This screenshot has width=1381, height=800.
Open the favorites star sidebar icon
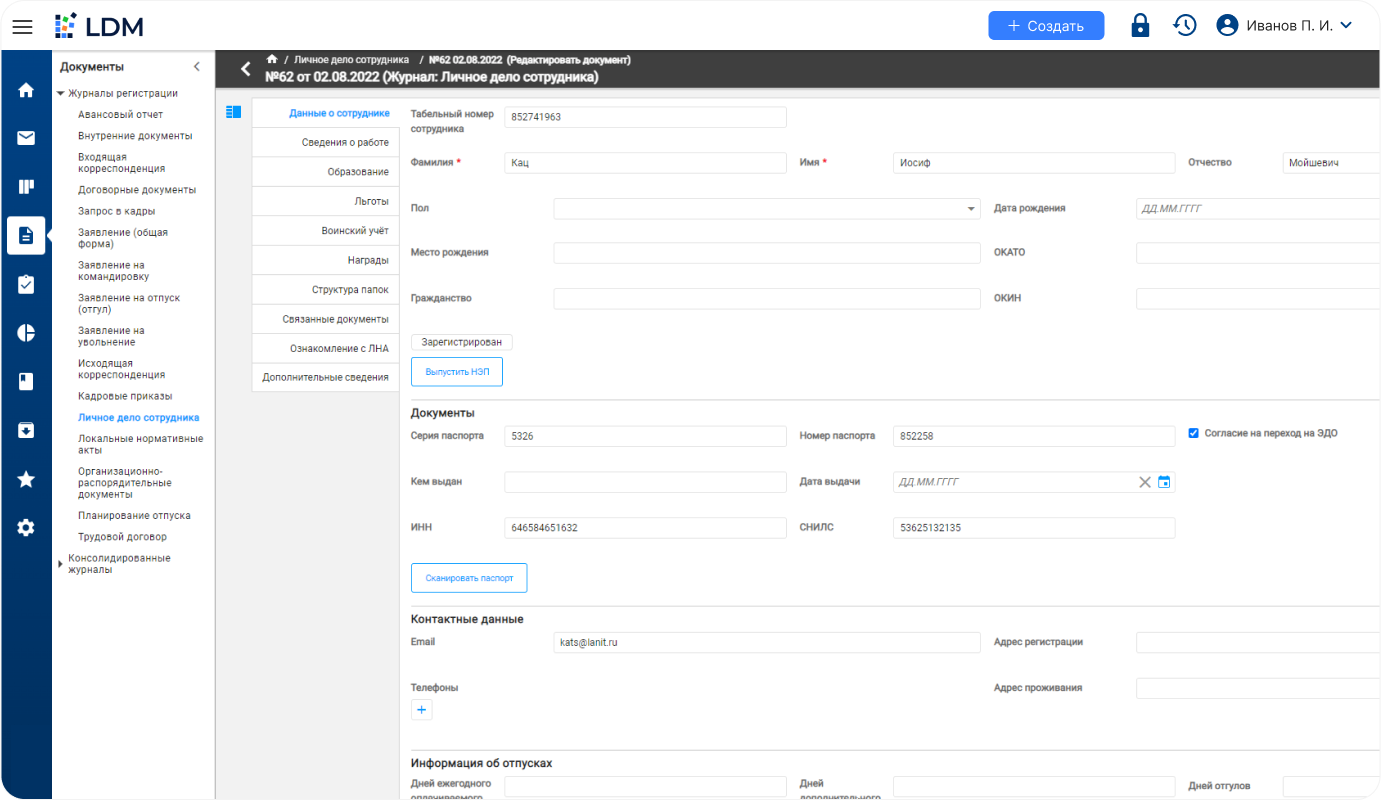tap(26, 479)
